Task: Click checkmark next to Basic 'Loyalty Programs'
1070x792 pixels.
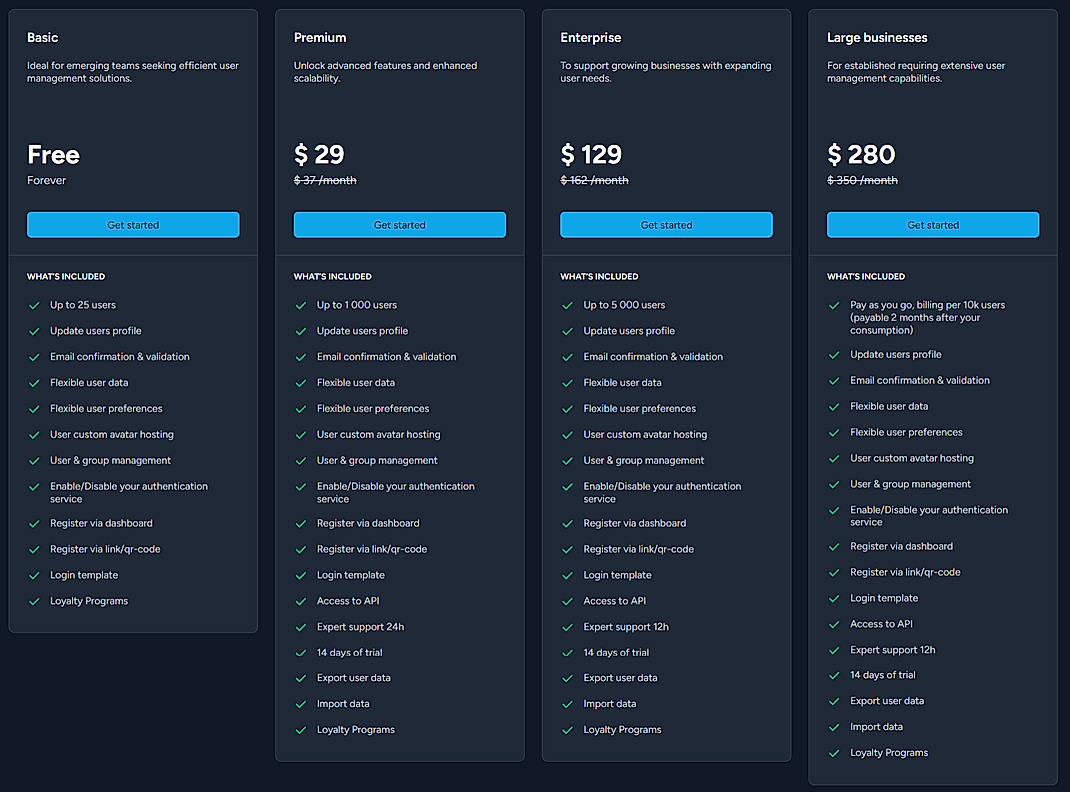Action: (33, 602)
